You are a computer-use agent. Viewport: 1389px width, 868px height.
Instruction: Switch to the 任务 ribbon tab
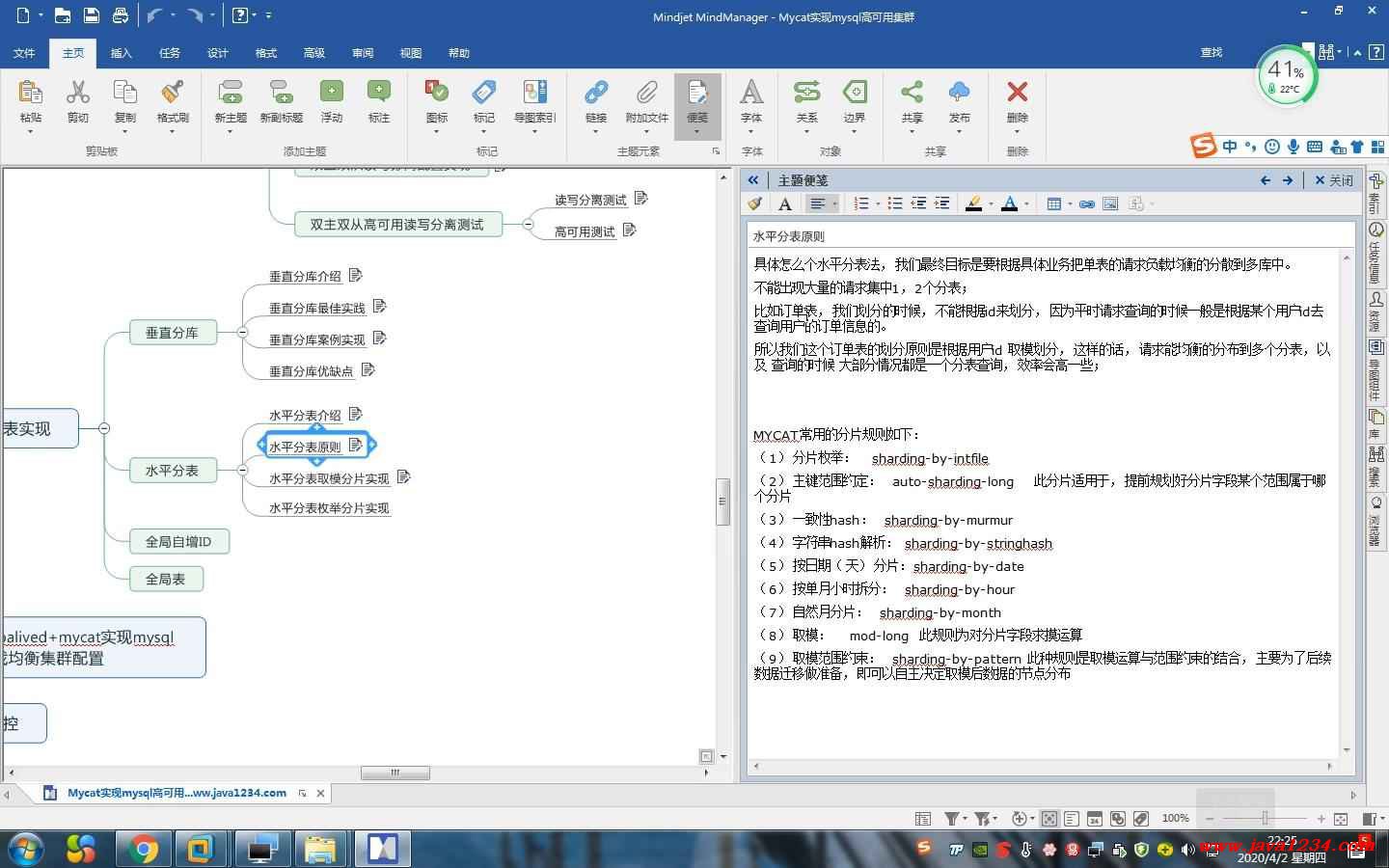click(170, 53)
